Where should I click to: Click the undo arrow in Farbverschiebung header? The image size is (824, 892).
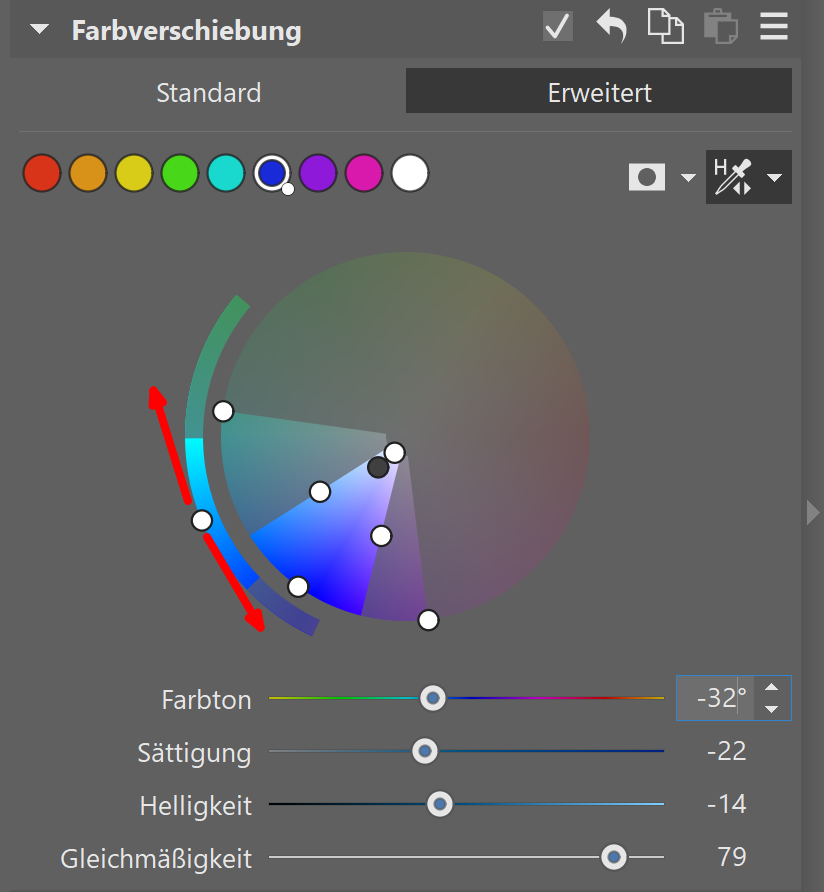pos(611,27)
